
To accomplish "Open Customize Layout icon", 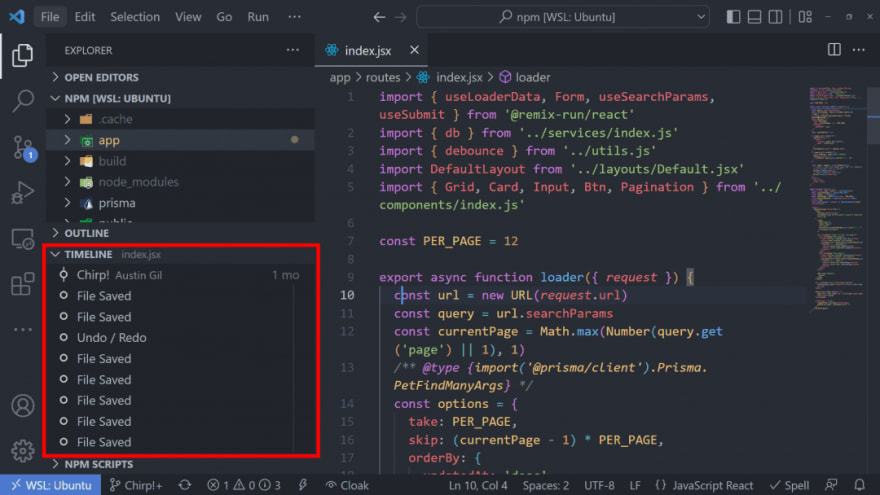I will click(x=805, y=17).
